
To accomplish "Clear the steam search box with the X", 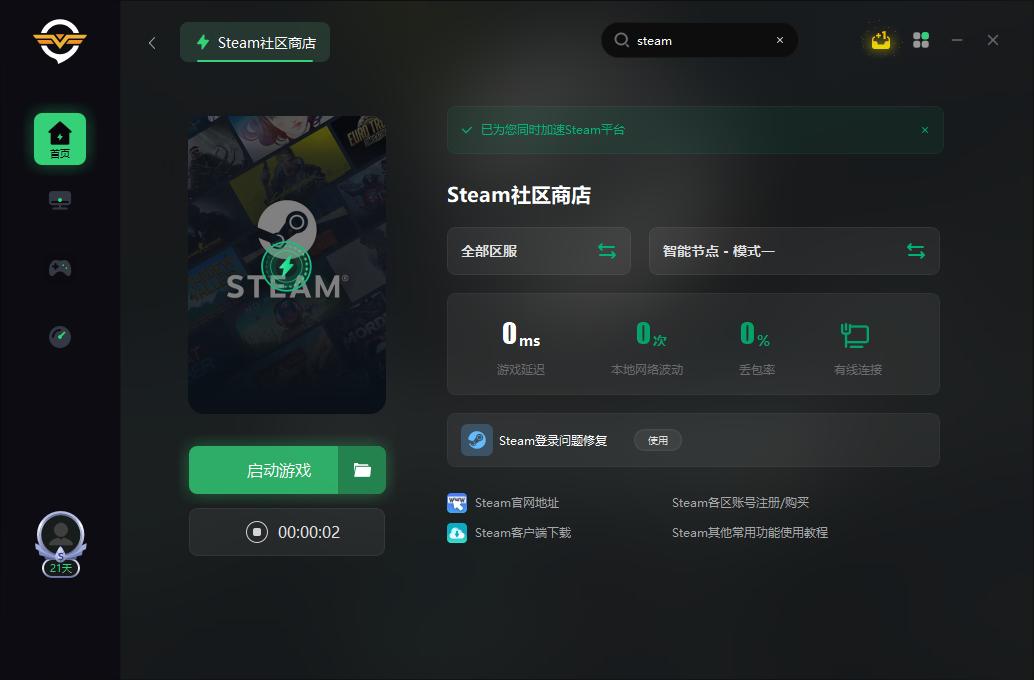I will click(x=780, y=40).
